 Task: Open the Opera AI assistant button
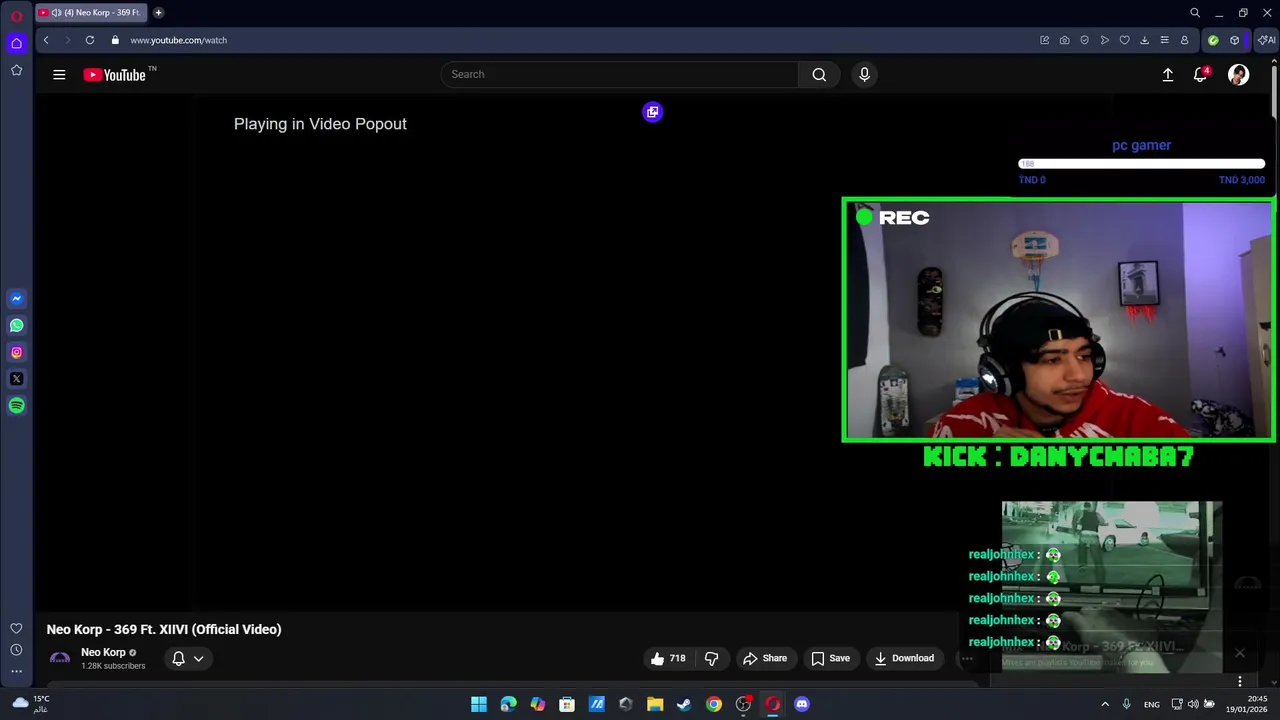[x=1267, y=40]
